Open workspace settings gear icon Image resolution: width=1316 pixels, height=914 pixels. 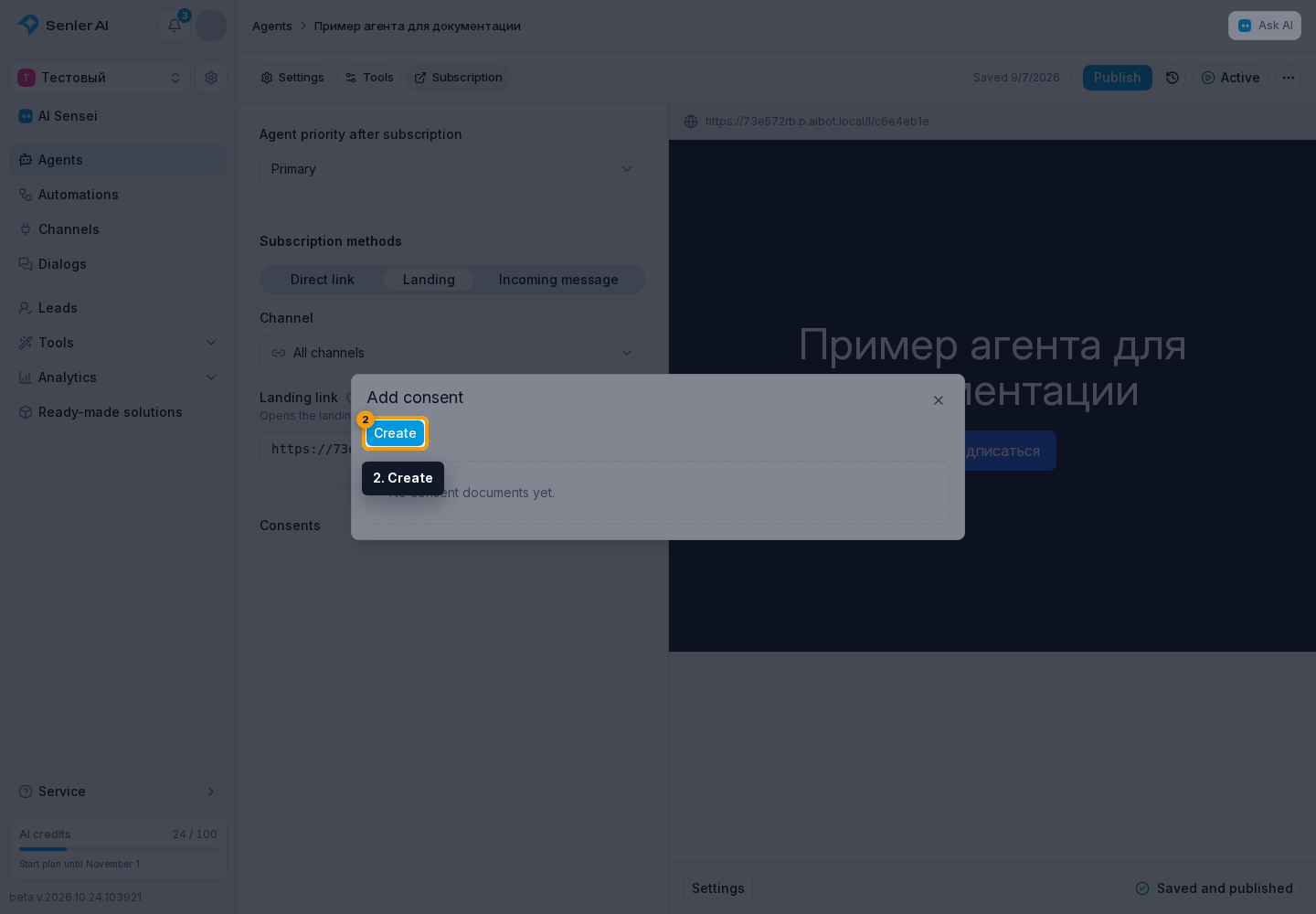[211, 78]
